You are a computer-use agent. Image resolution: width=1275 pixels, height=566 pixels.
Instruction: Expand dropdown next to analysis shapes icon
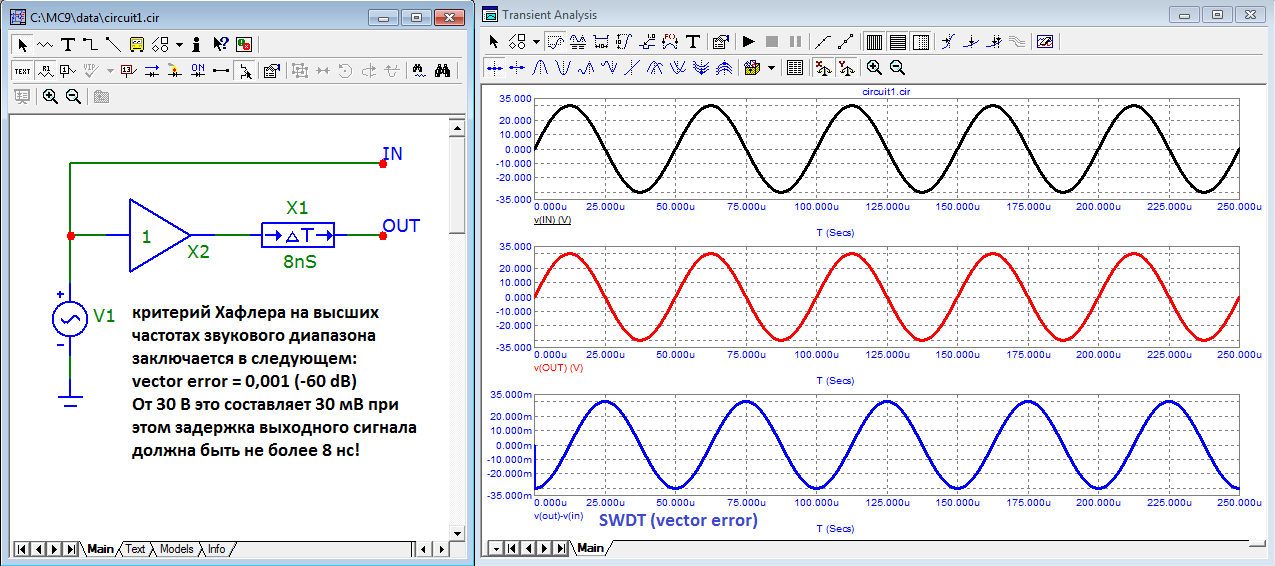coord(536,42)
